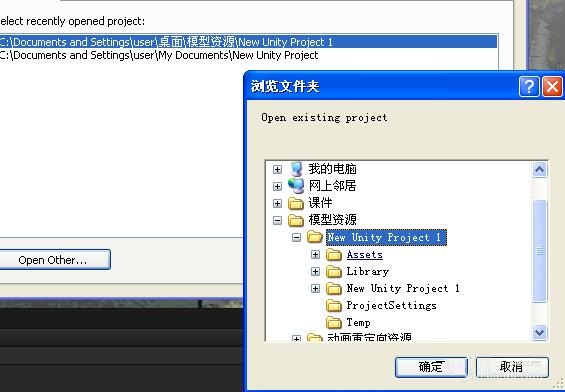This screenshot has width=565, height=392.
Task: Select the Library folder label
Action: pyautogui.click(x=368, y=271)
